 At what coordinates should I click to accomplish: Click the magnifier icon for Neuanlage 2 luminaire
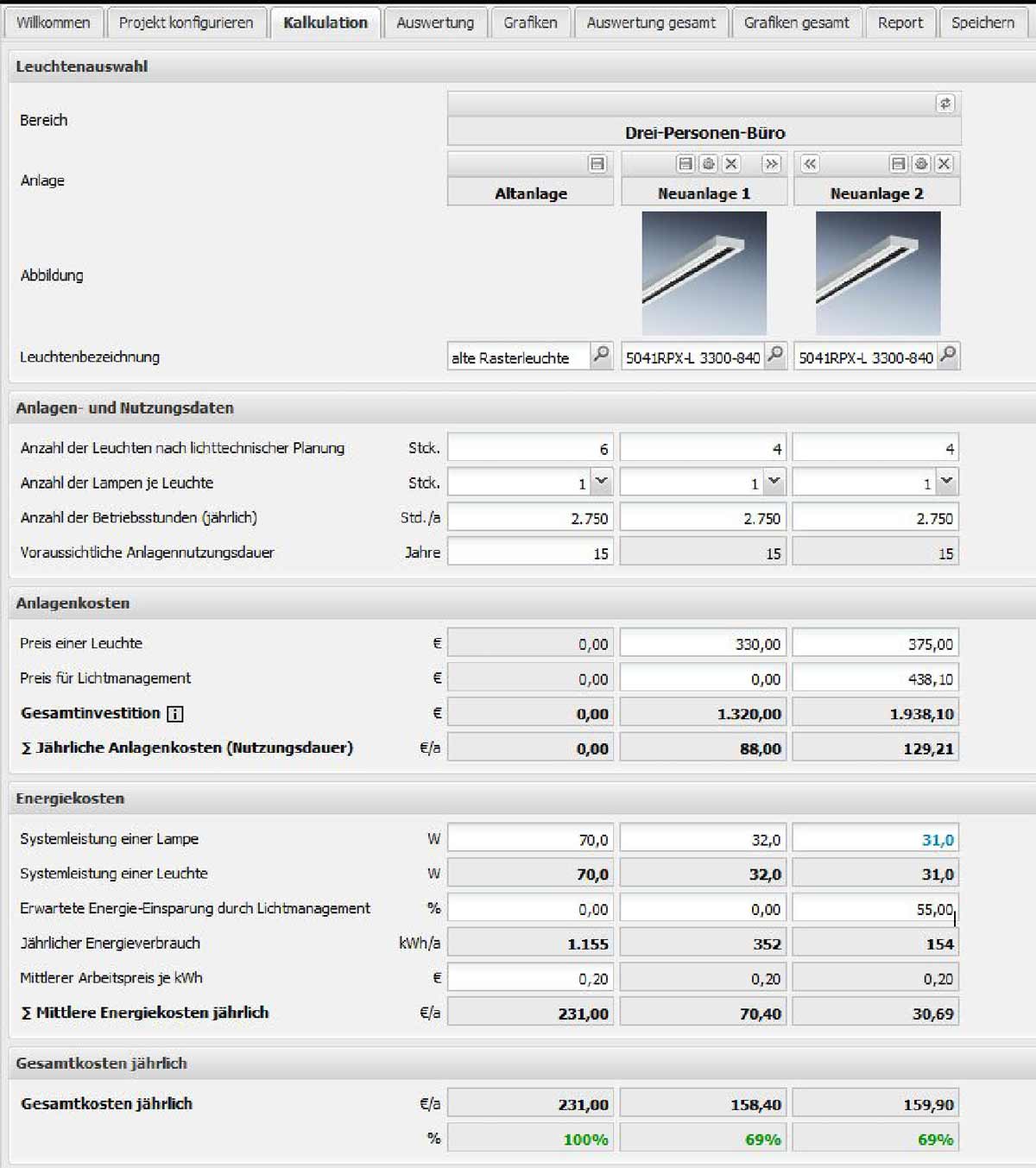pyautogui.click(x=948, y=355)
